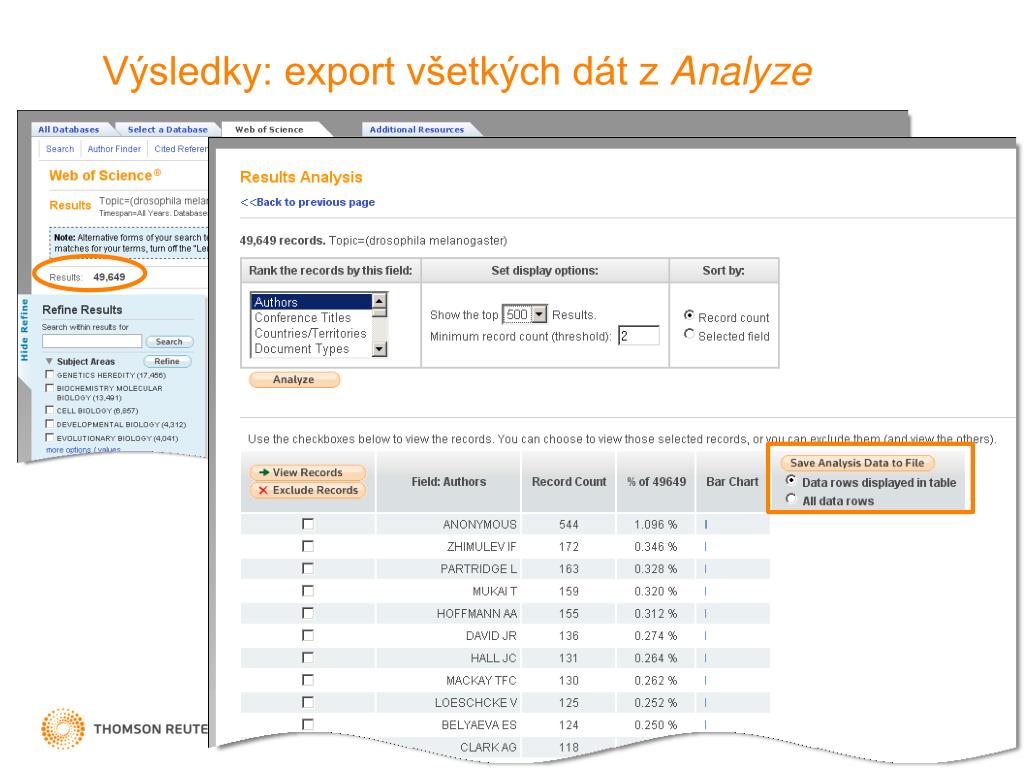Check the BELYAEVA ES author checkbox

pyautogui.click(x=308, y=724)
